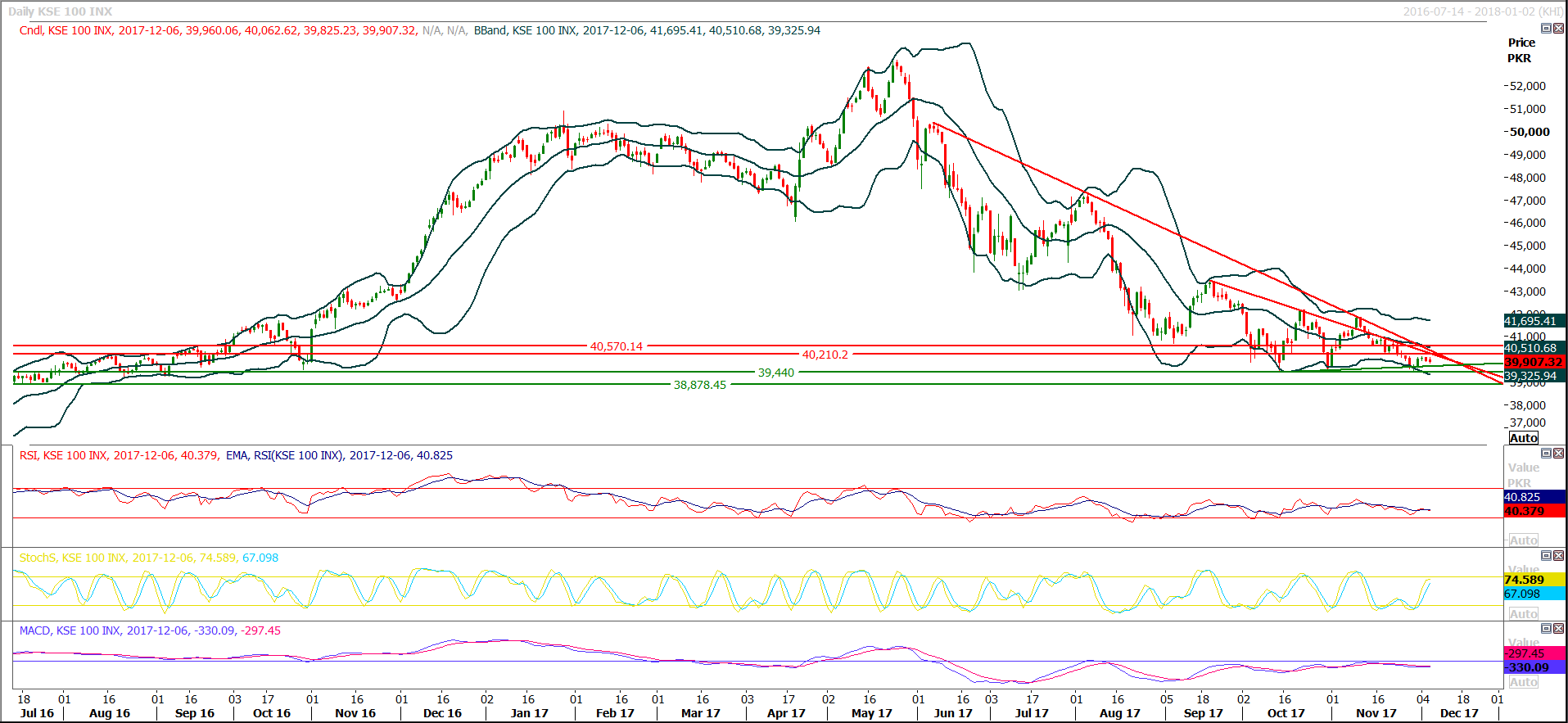Image resolution: width=1568 pixels, height=723 pixels.
Task: Toggle Auto scale in Stochastic pane
Action: coord(1523,614)
